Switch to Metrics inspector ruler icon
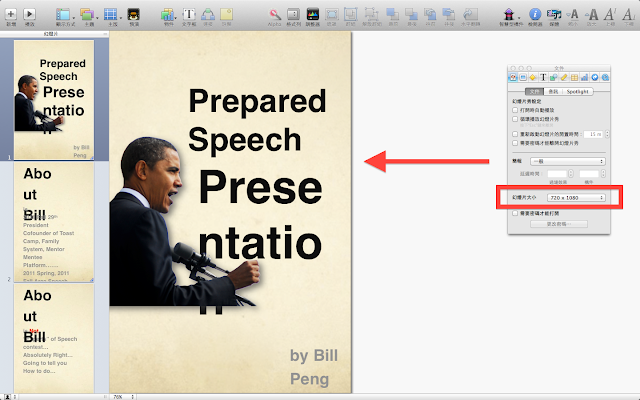This screenshot has width=640, height=400. click(564, 77)
